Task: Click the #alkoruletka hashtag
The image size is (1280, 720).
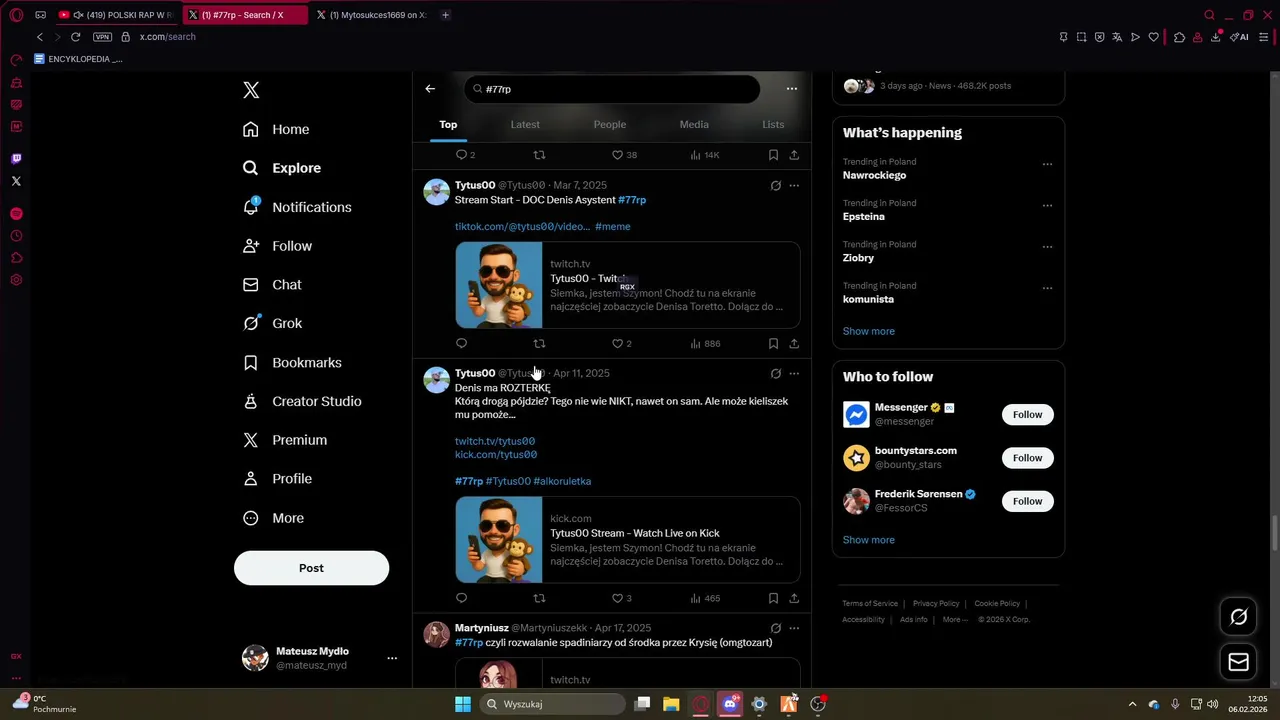Action: coord(562,481)
